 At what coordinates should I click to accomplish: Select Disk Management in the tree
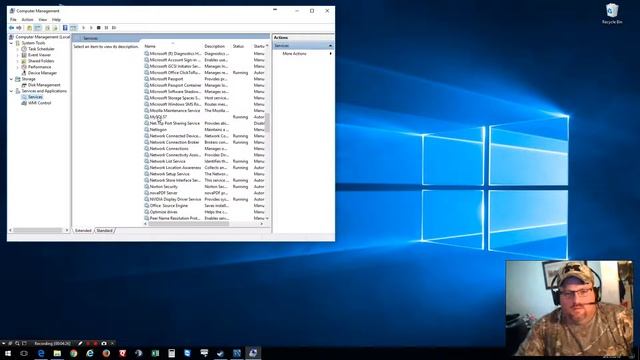44,85
